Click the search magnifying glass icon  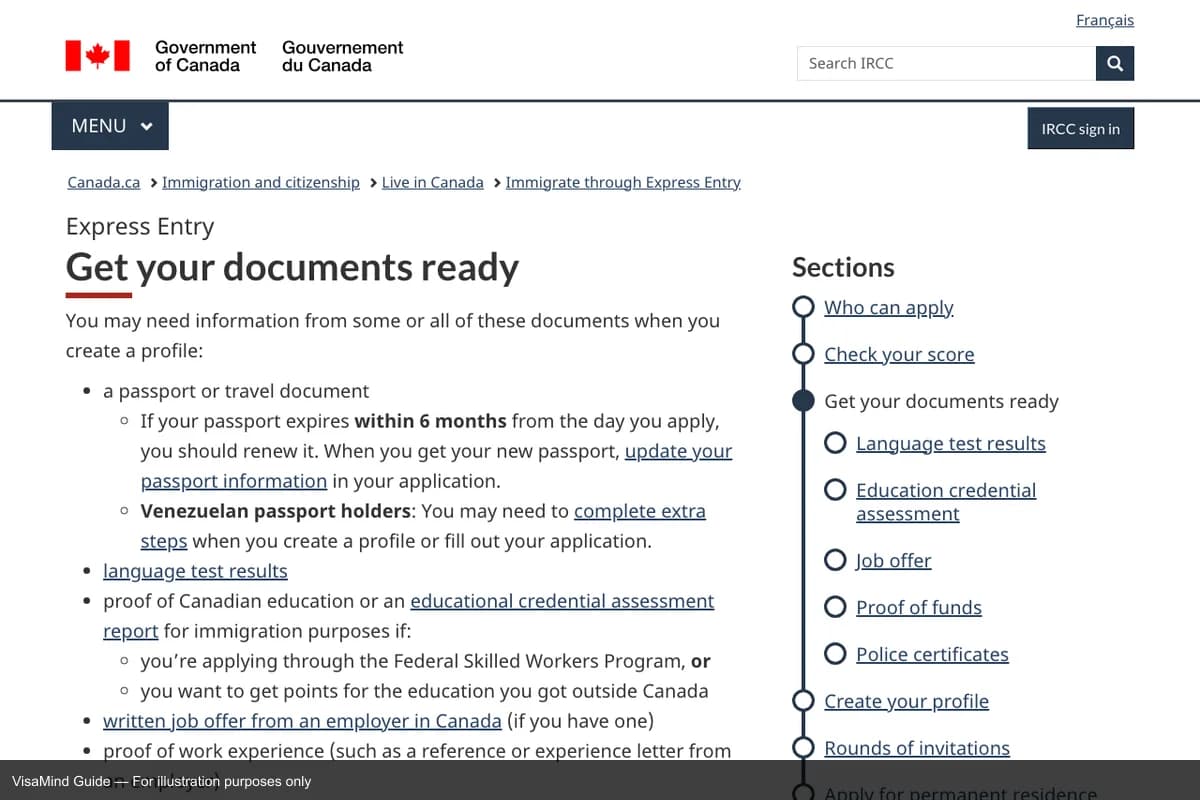pyautogui.click(x=1114, y=63)
